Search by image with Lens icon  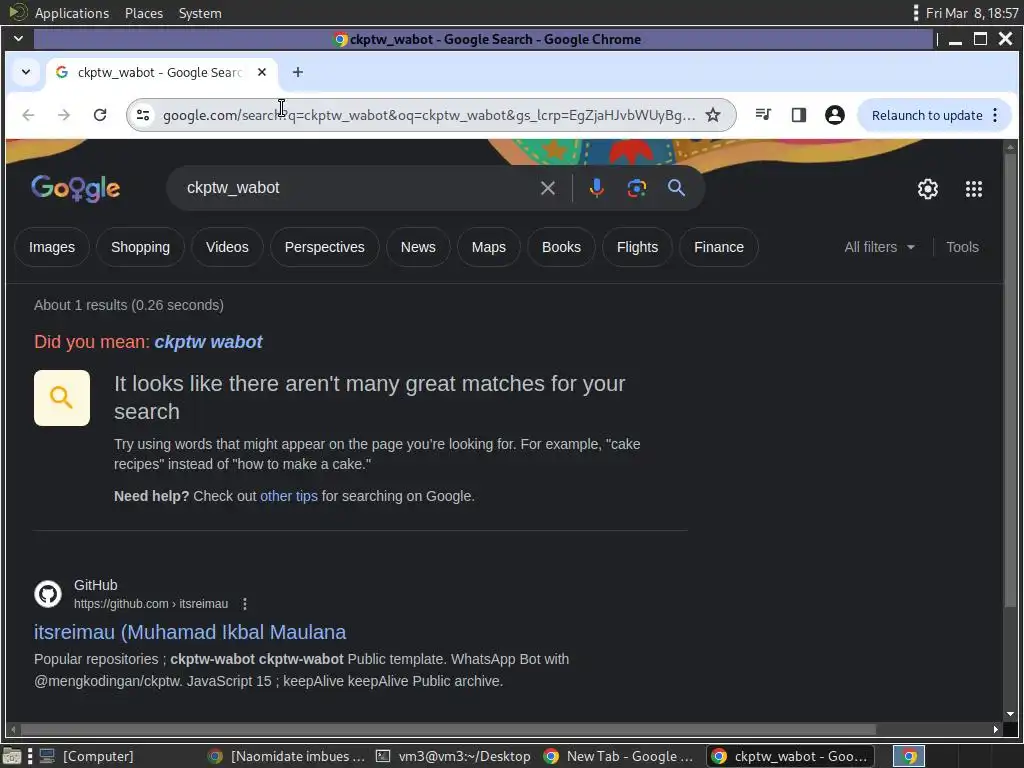[x=637, y=188]
